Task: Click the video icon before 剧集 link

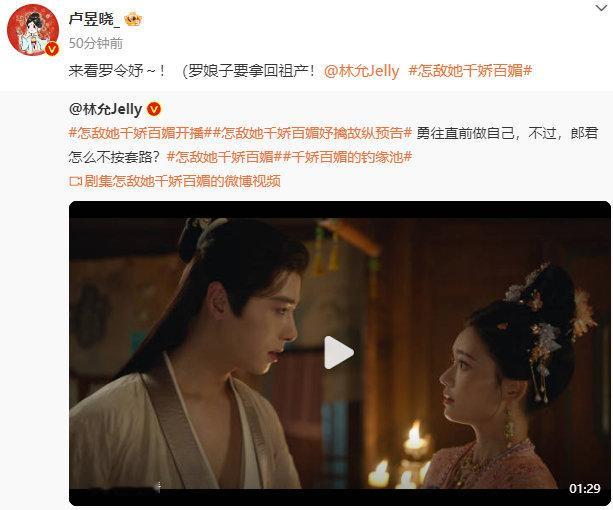Action: pos(75,181)
